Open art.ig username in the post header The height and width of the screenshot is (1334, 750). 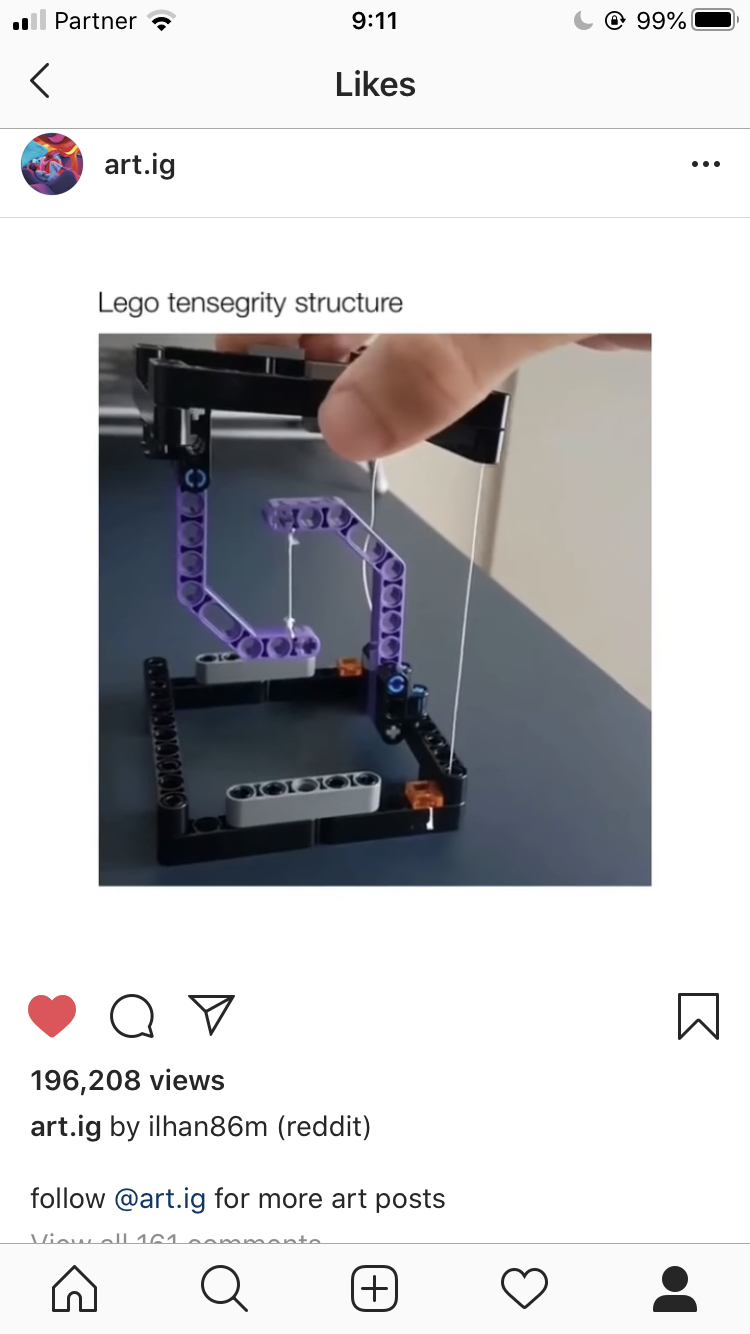140,165
